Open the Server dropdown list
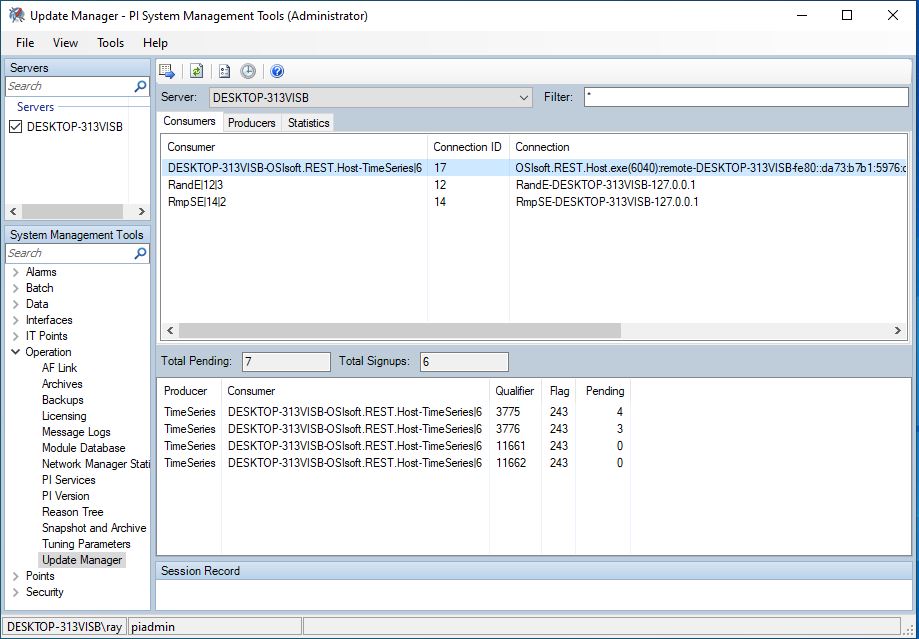The image size is (919, 639). pyautogui.click(x=525, y=98)
